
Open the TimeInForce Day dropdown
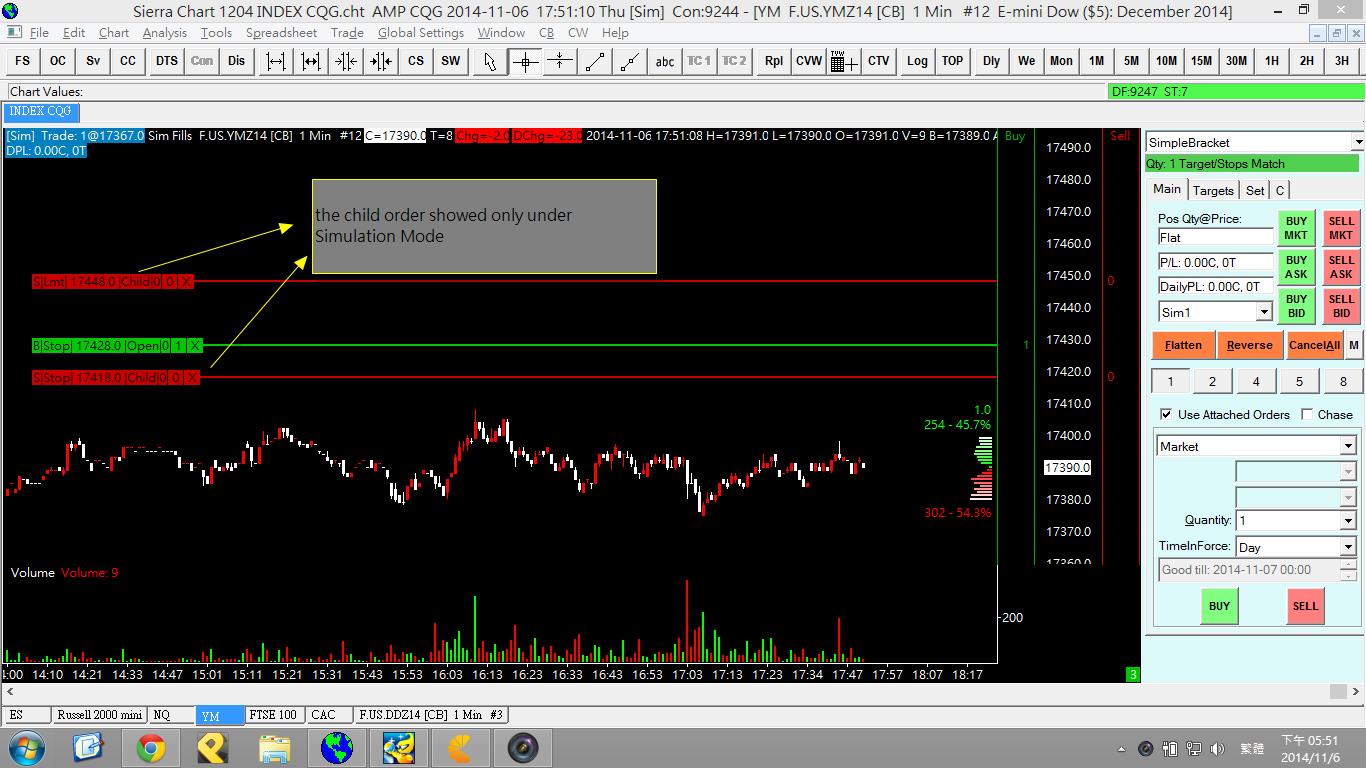(1347, 547)
